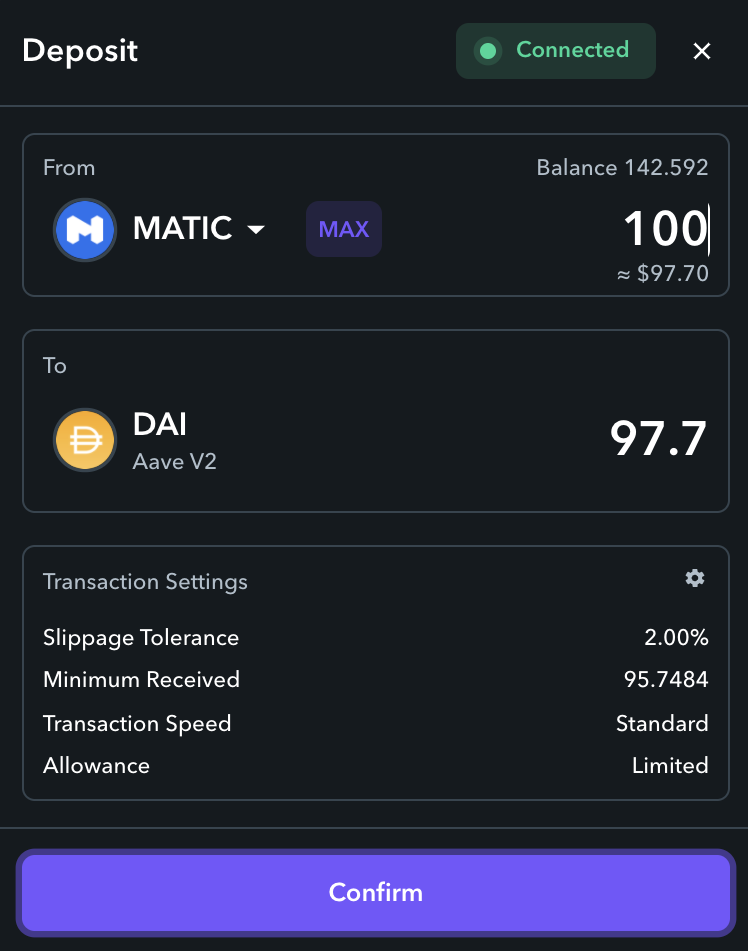748x951 pixels.
Task: Click the blue MATIC token logo
Action: coord(85,230)
